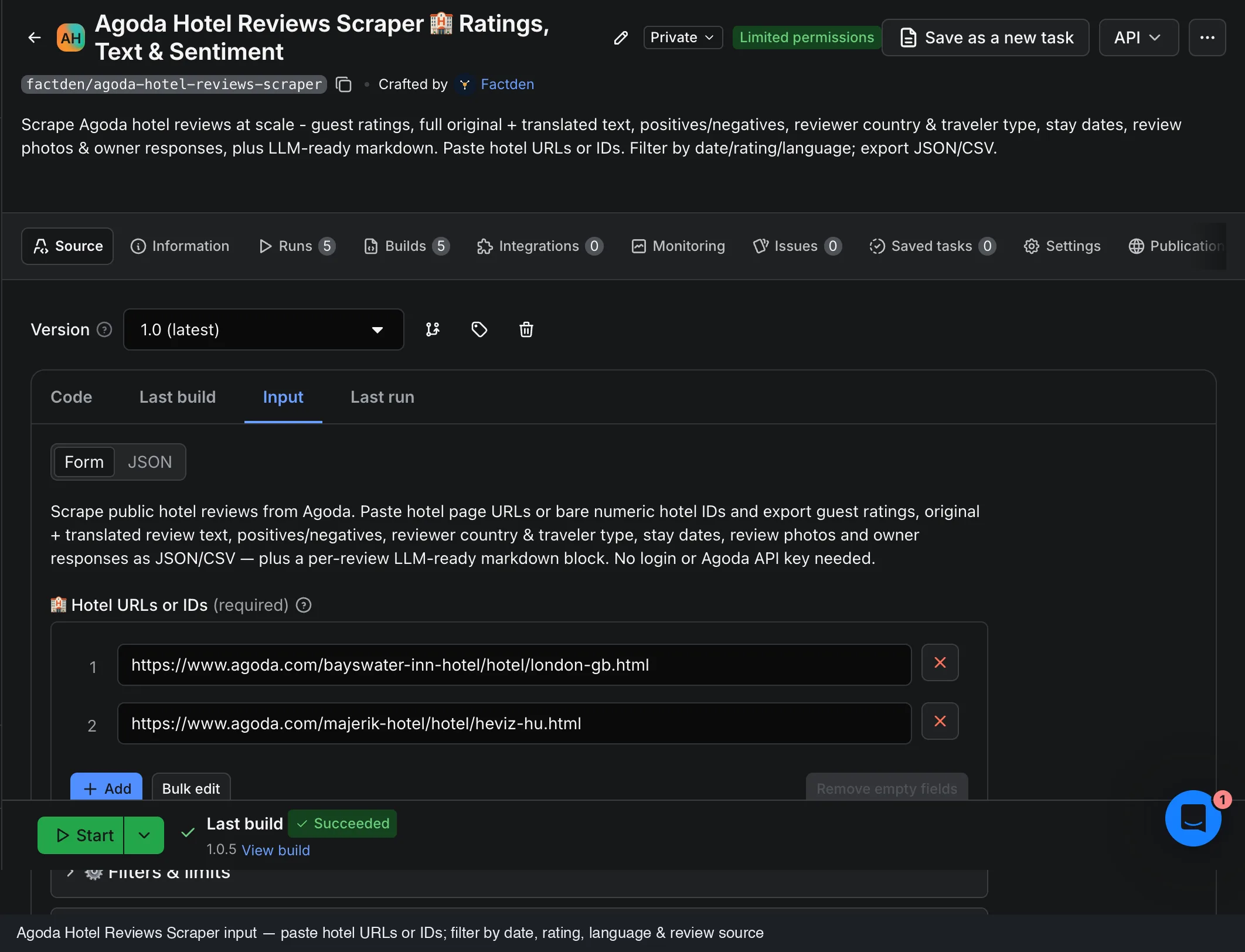1245x952 pixels.
Task: Go back using the left arrow
Action: point(35,38)
